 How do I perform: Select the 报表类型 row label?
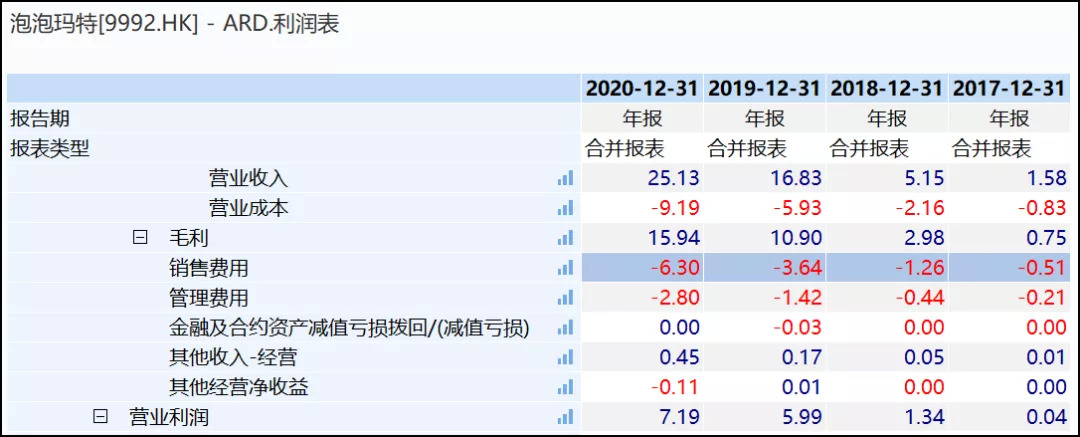pyautogui.click(x=50, y=149)
